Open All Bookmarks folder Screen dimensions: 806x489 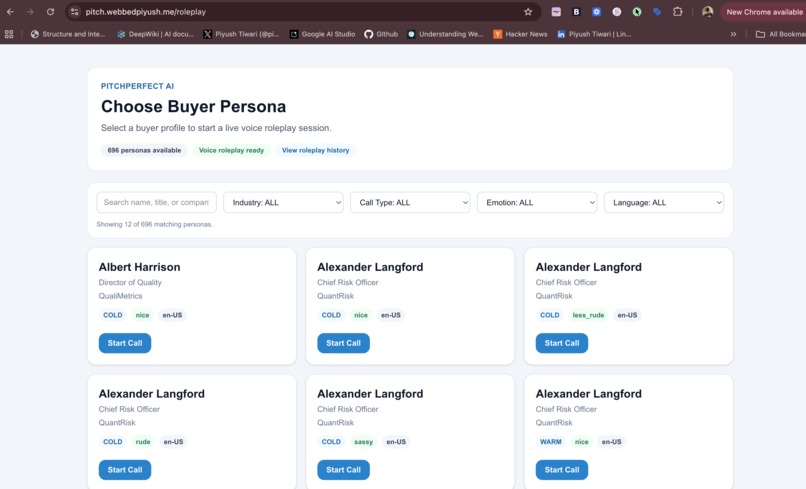coord(780,34)
